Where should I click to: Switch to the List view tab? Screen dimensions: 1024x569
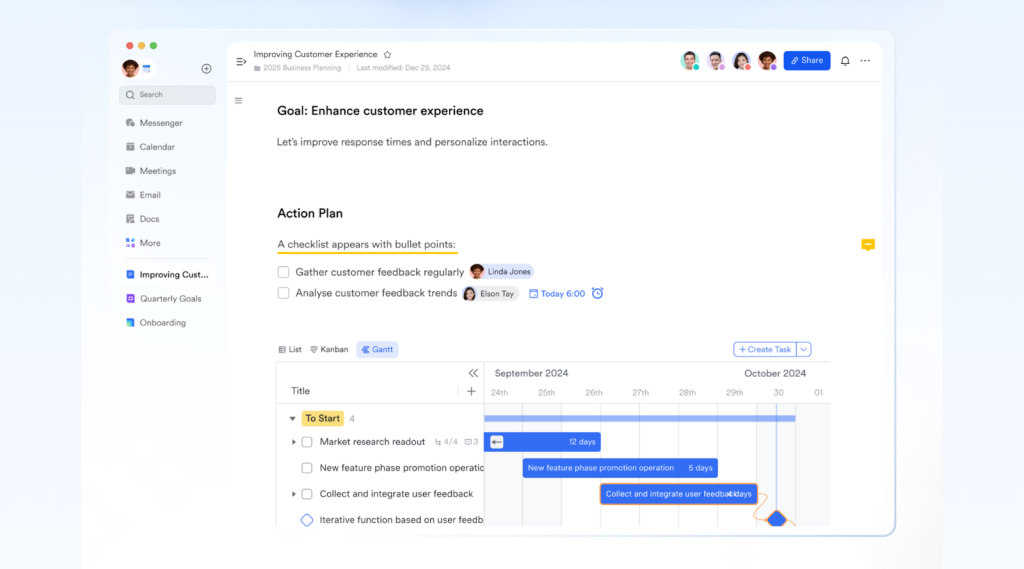[290, 350]
